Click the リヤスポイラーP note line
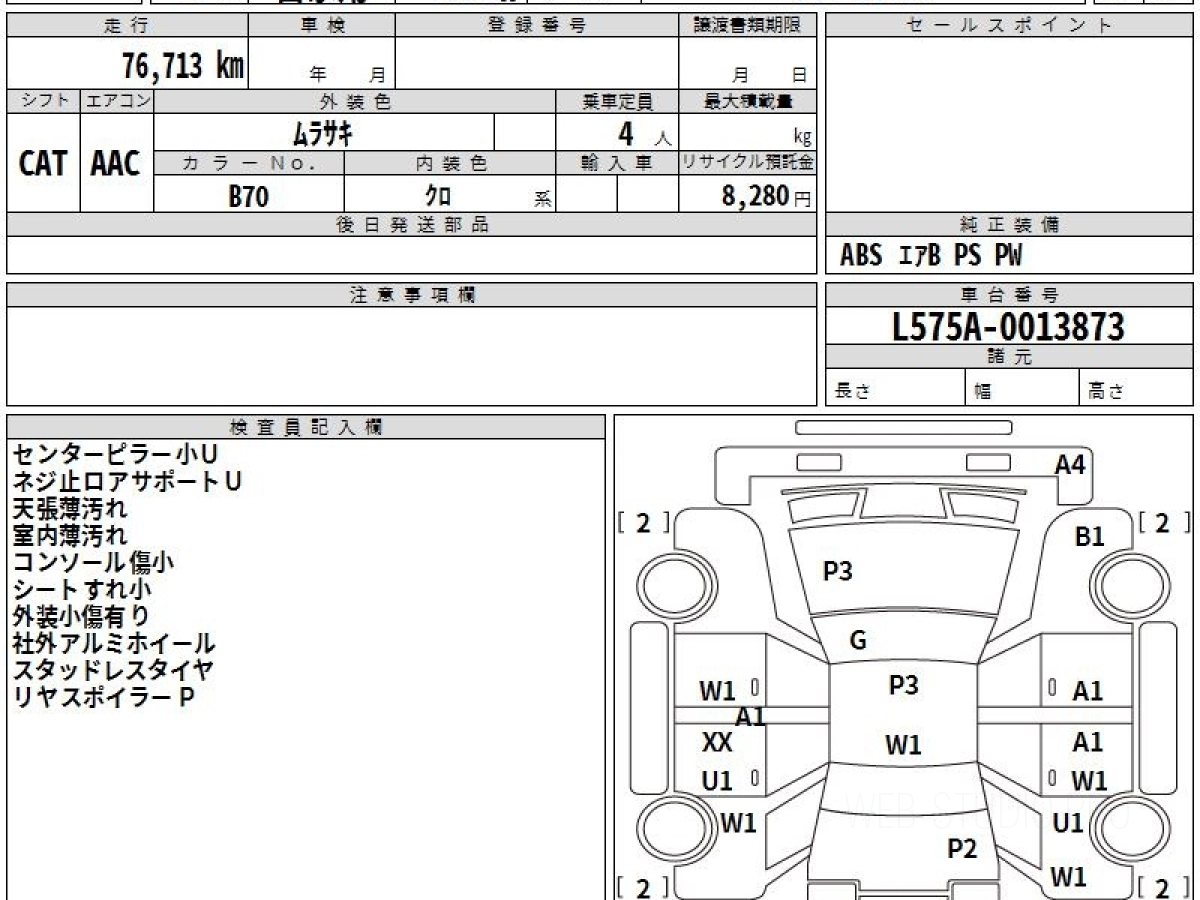Viewport: 1200px width, 900px height. [103, 698]
